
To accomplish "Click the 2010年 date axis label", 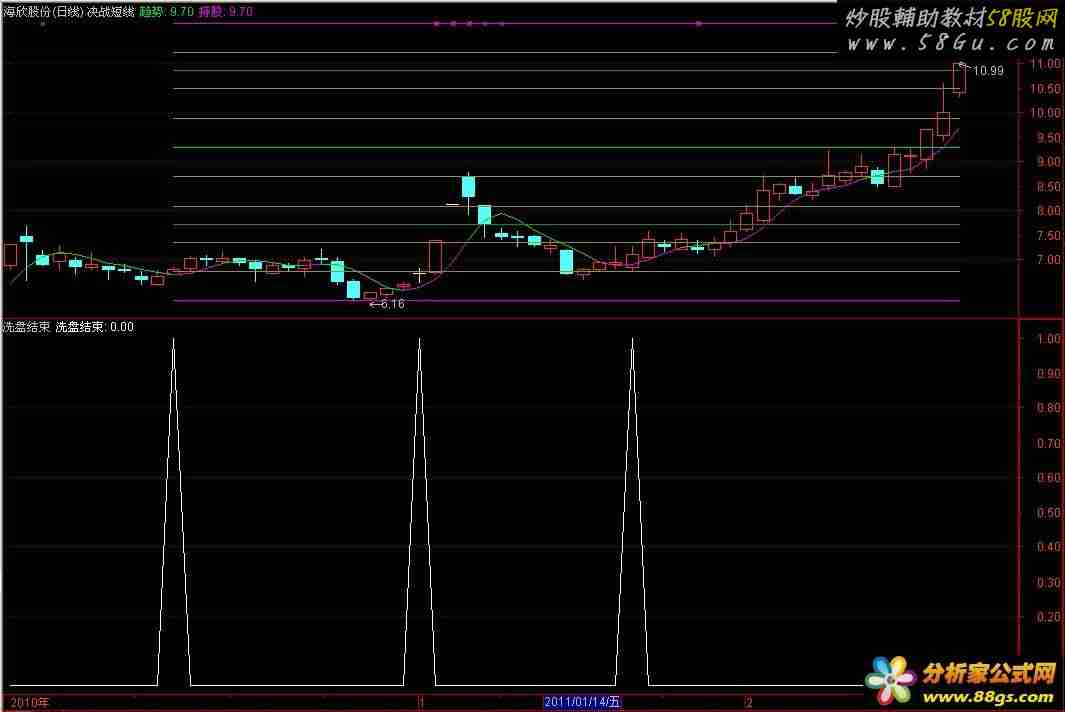I will click(29, 702).
